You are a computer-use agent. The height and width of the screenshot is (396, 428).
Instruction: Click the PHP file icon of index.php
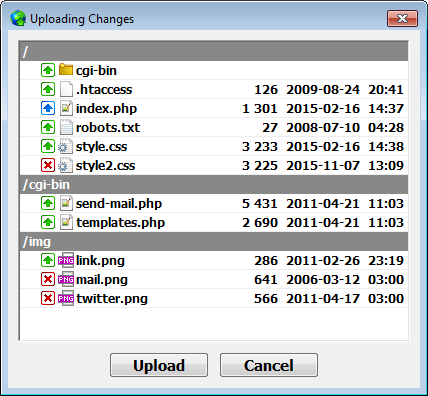[66, 108]
